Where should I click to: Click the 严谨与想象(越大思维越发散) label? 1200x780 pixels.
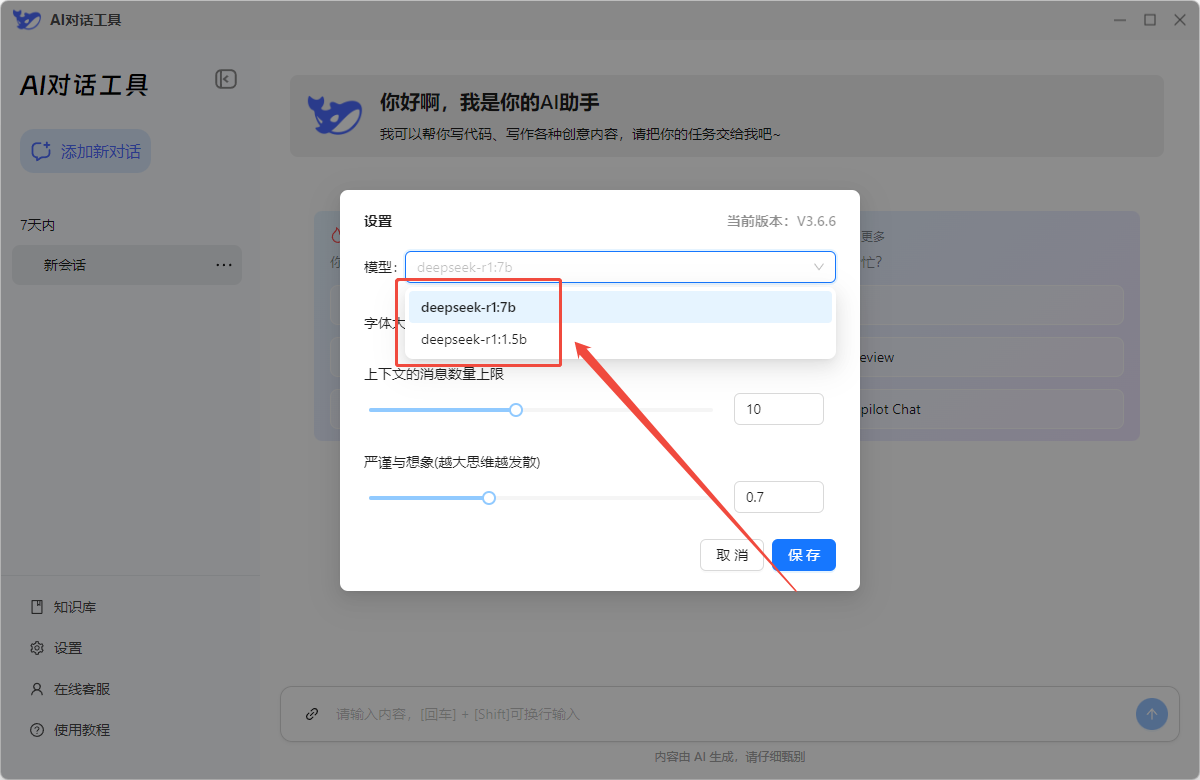click(452, 462)
